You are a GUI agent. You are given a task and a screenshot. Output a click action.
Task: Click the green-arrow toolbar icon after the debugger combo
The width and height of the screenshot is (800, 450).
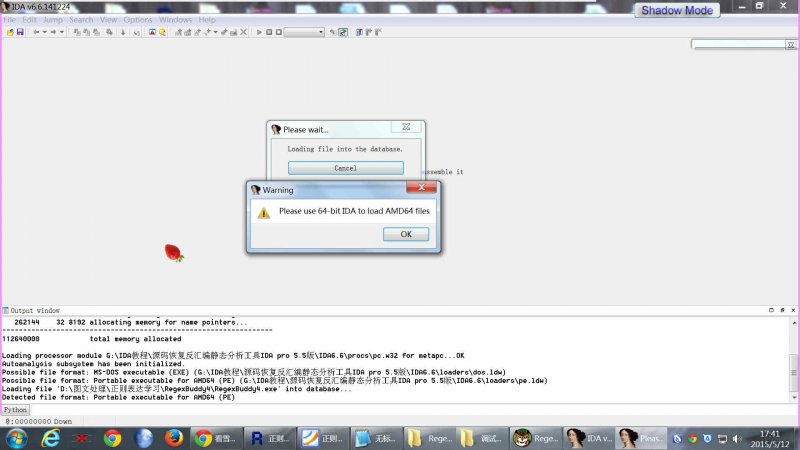coord(343,32)
